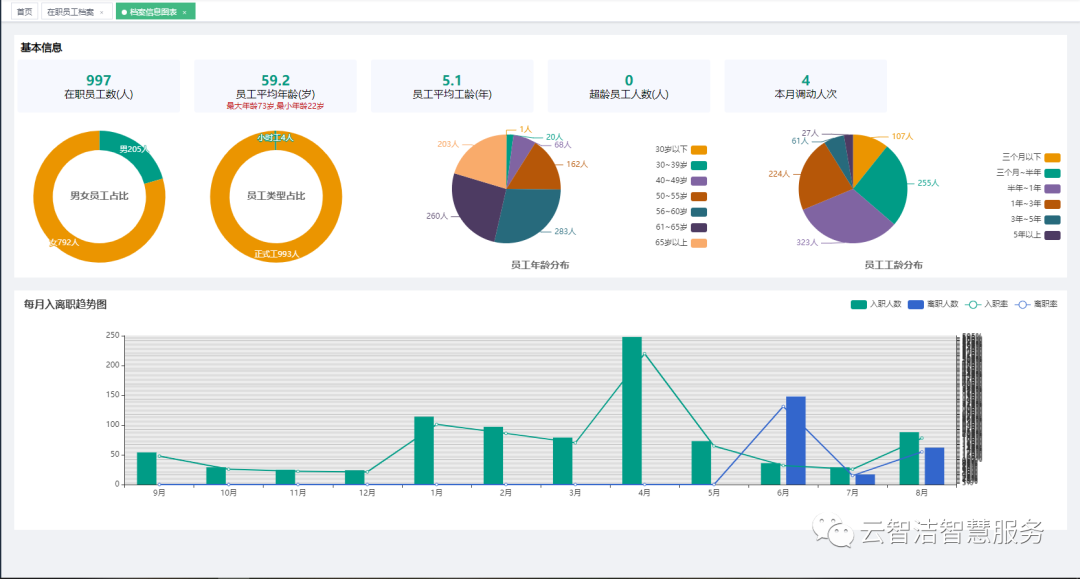1080x579 pixels.
Task: Click the 三个月以下 tenure legend swatch
Action: [1052, 157]
